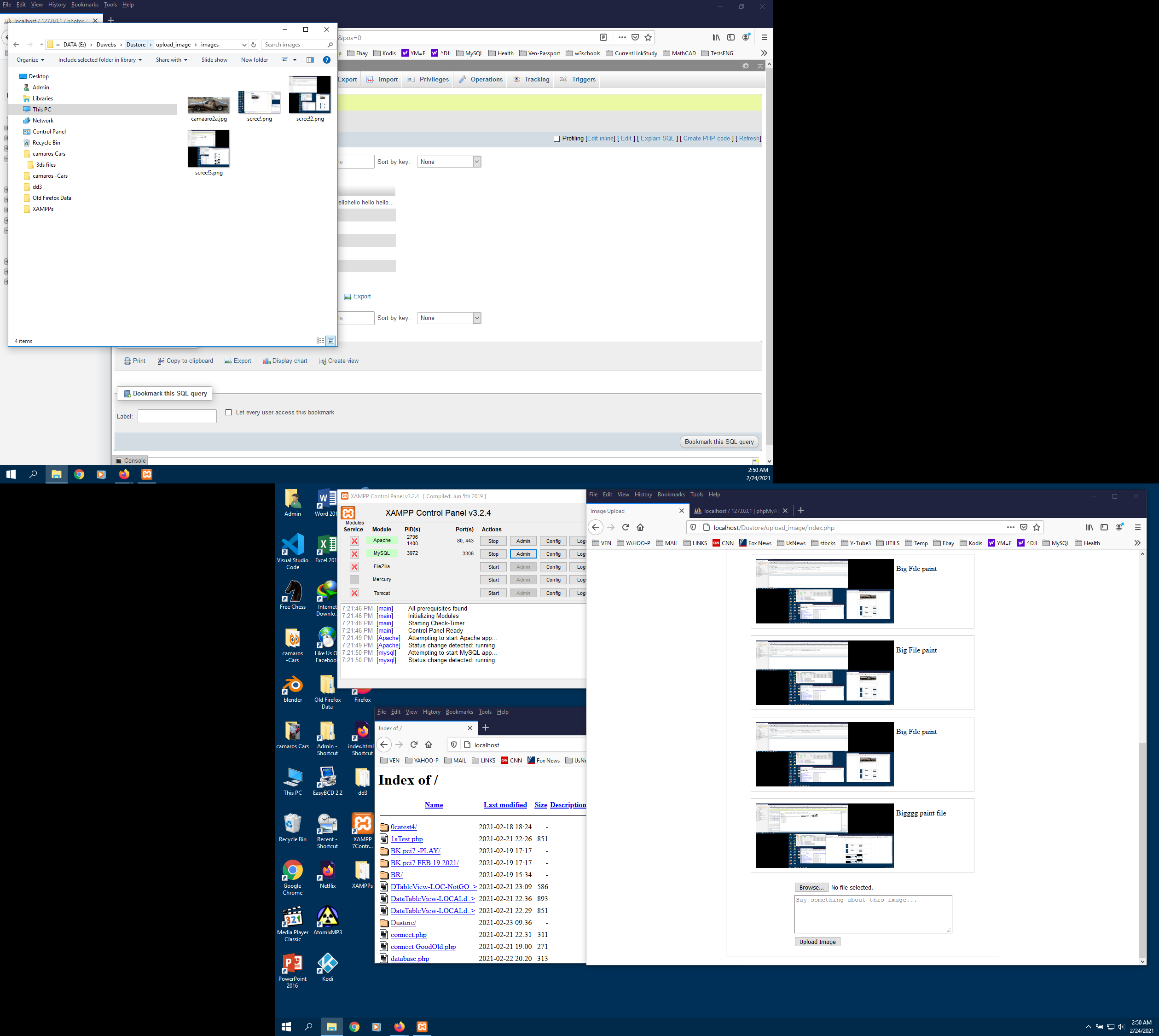Open the Dustore/ folder link
This screenshot has height=1036, width=1159.
tap(403, 923)
